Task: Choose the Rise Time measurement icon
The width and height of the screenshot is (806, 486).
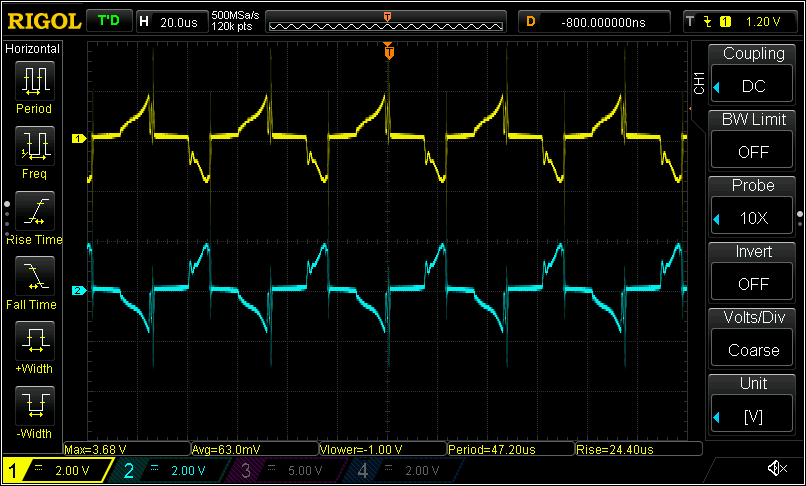Action: [34, 211]
